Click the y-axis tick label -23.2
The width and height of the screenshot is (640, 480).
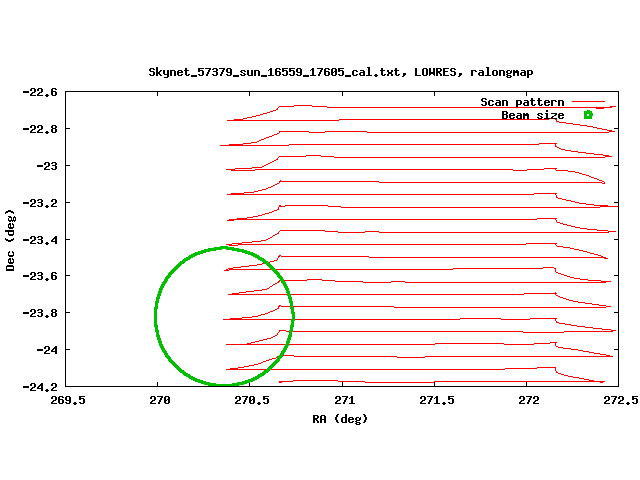click(x=40, y=203)
